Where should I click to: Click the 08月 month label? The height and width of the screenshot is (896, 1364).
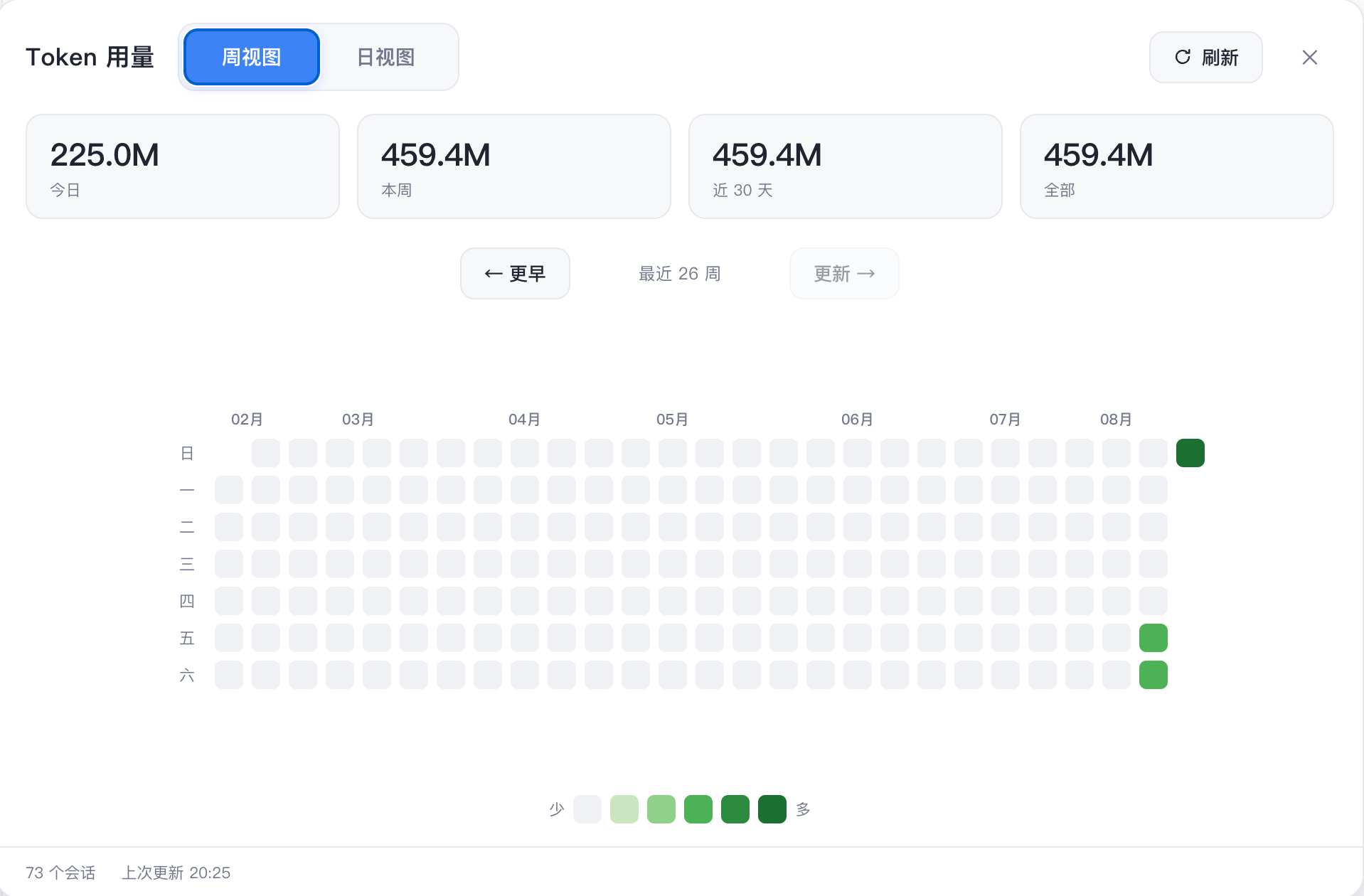(1117, 420)
